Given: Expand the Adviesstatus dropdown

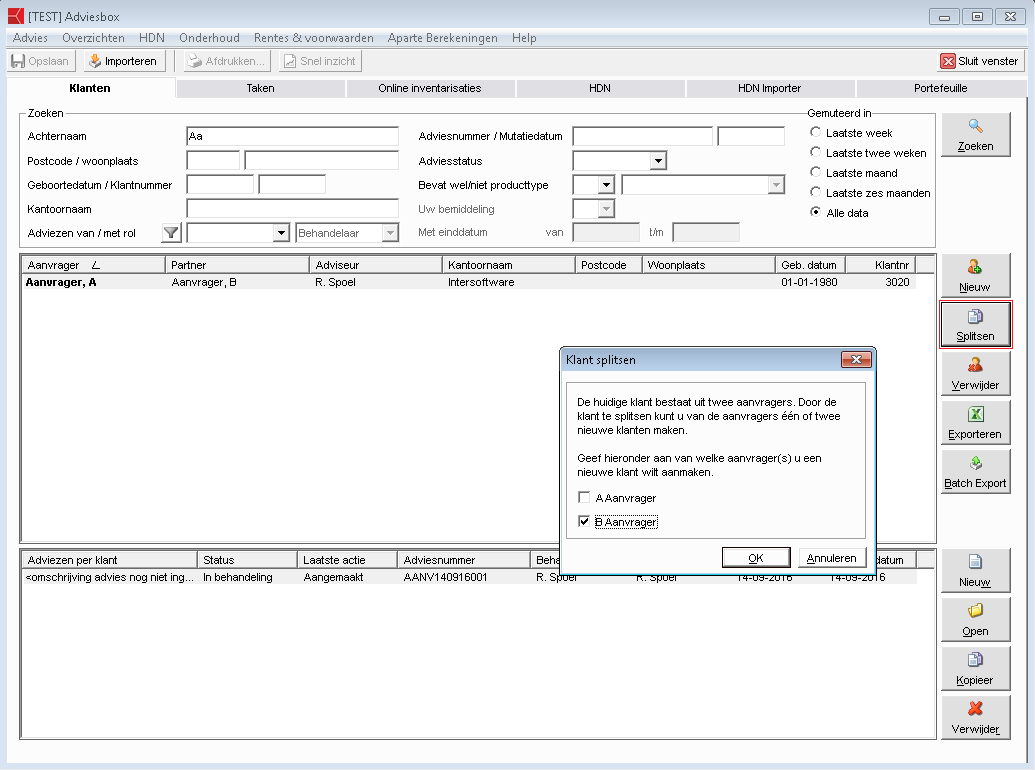Looking at the screenshot, I should [657, 161].
